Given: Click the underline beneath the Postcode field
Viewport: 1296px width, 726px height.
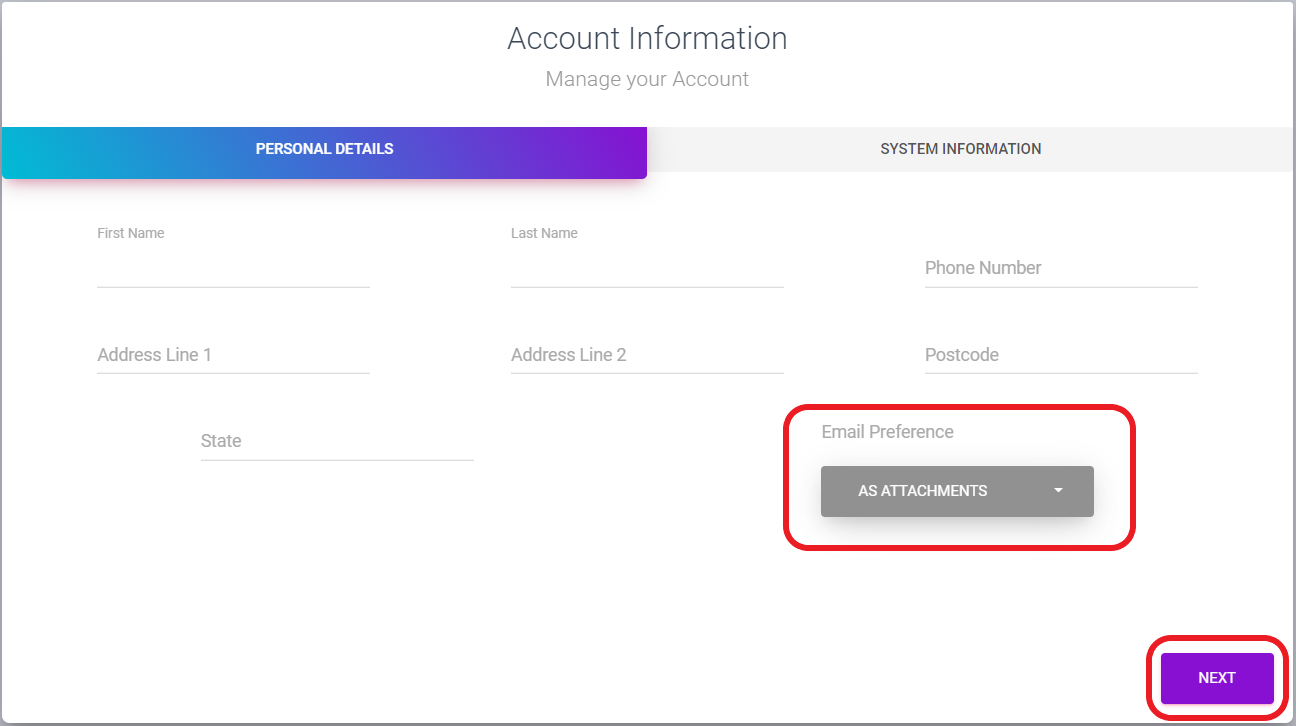Looking at the screenshot, I should coord(1060,373).
